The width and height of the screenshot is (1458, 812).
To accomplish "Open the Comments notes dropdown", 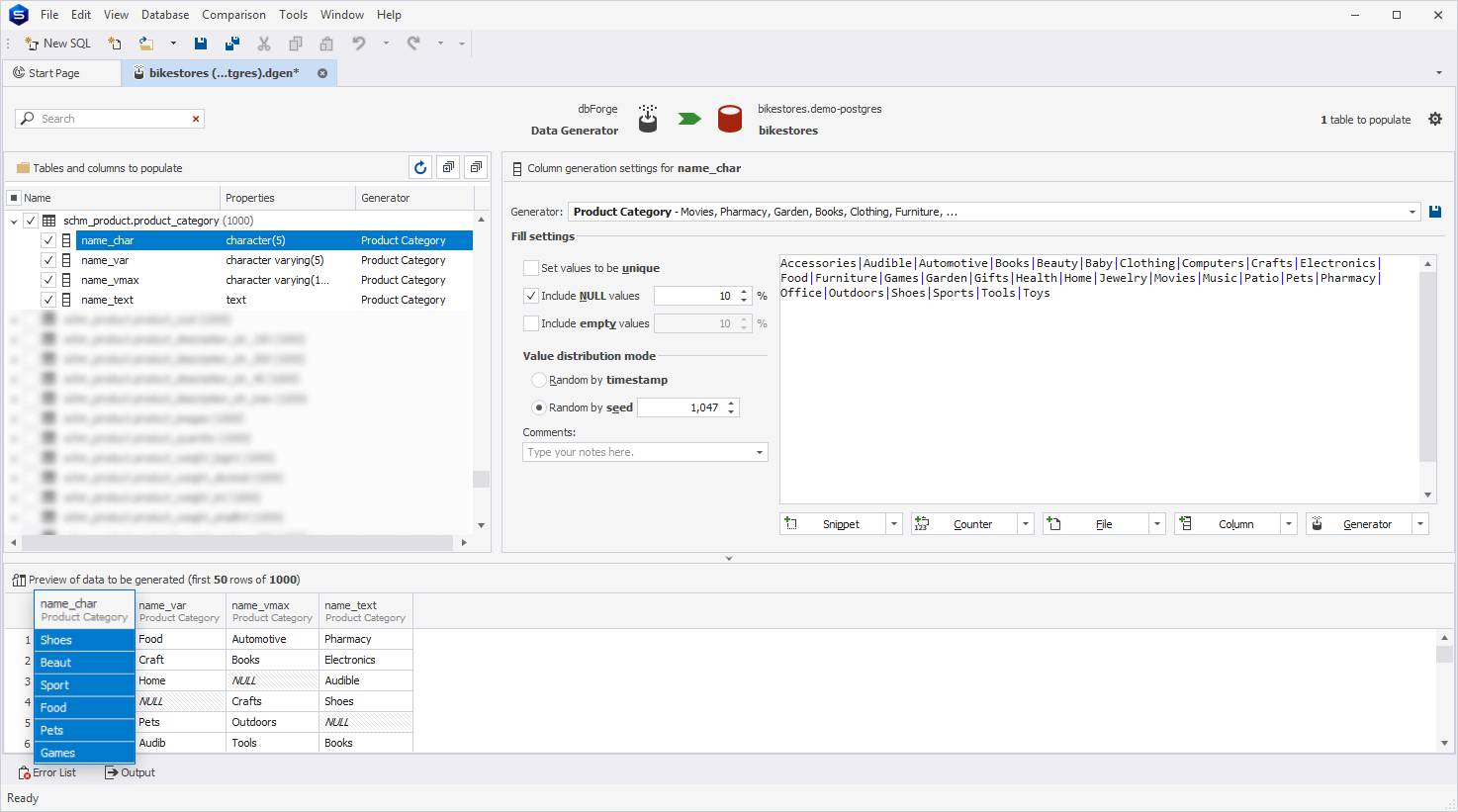I will click(x=760, y=452).
